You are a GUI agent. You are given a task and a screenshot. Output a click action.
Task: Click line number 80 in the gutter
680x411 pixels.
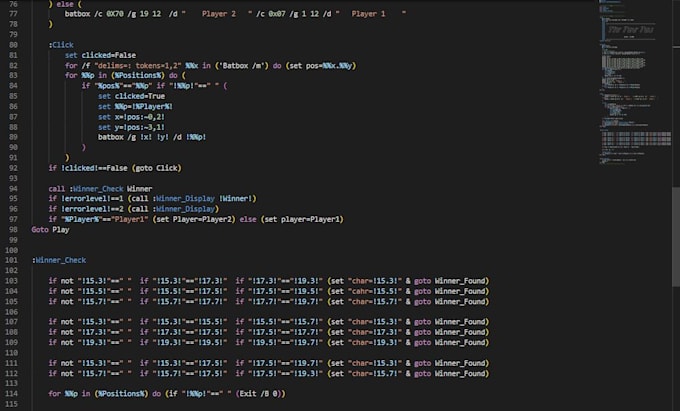tap(13, 45)
